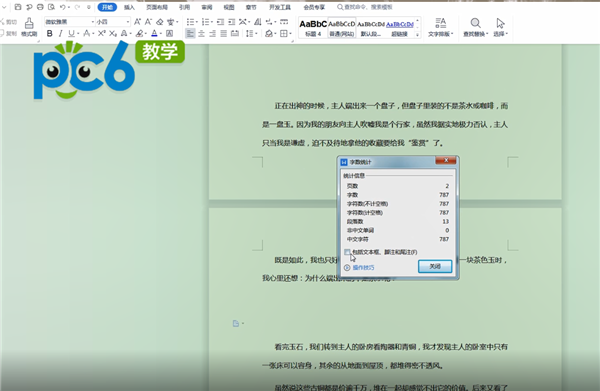Increase font size with the larger A icon

(137, 22)
